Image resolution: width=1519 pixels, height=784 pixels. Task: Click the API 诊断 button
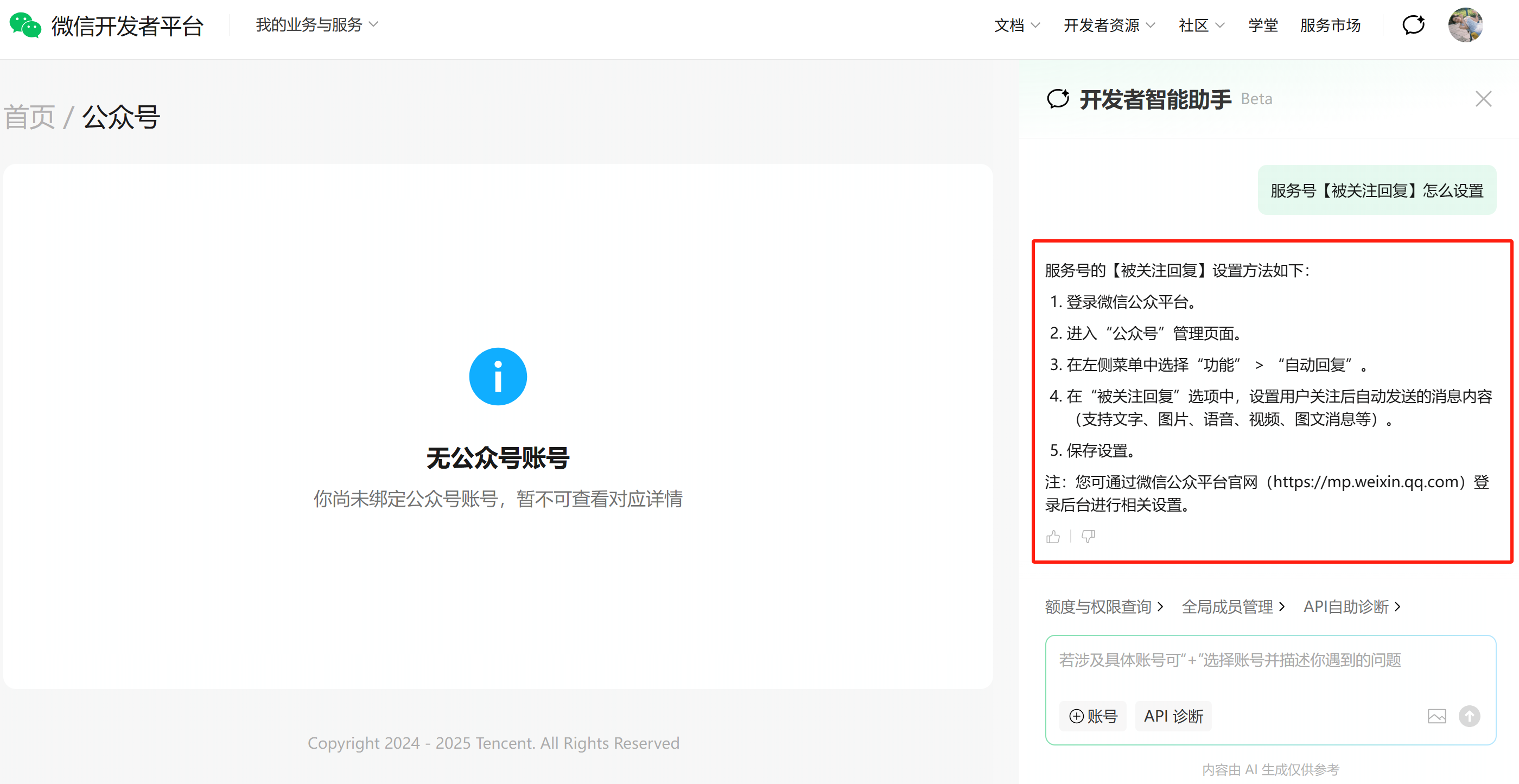pos(1173,716)
